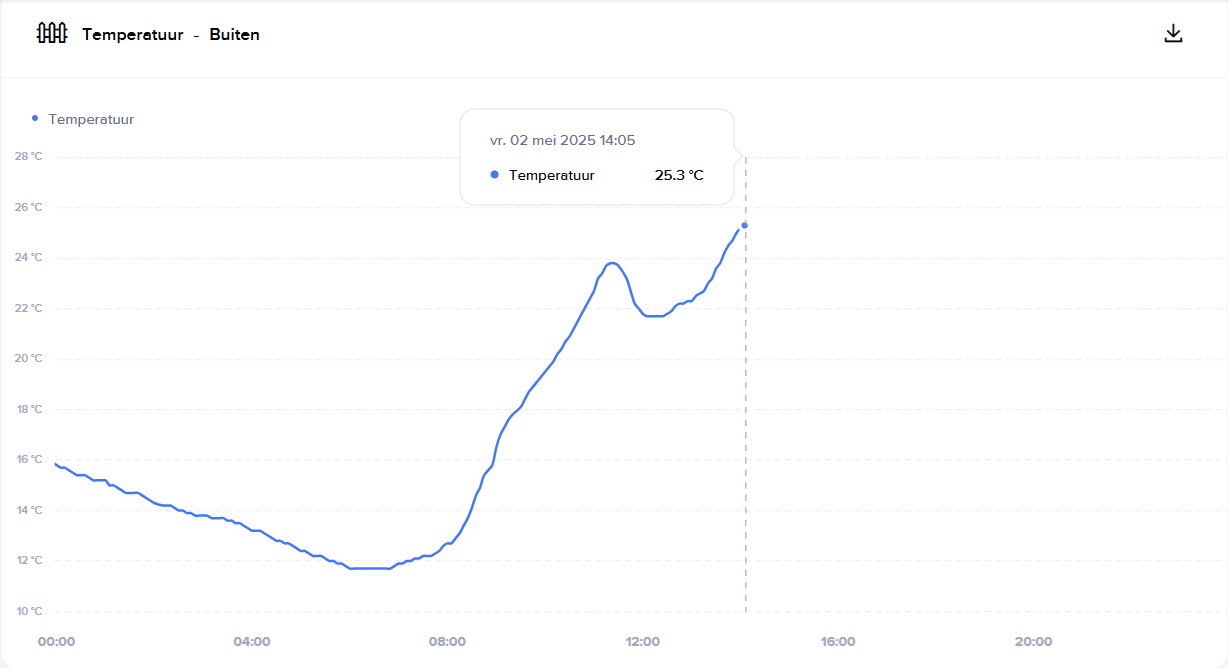The image size is (1228, 668).
Task: Click the 12:00 time axis label
Action: point(642,641)
